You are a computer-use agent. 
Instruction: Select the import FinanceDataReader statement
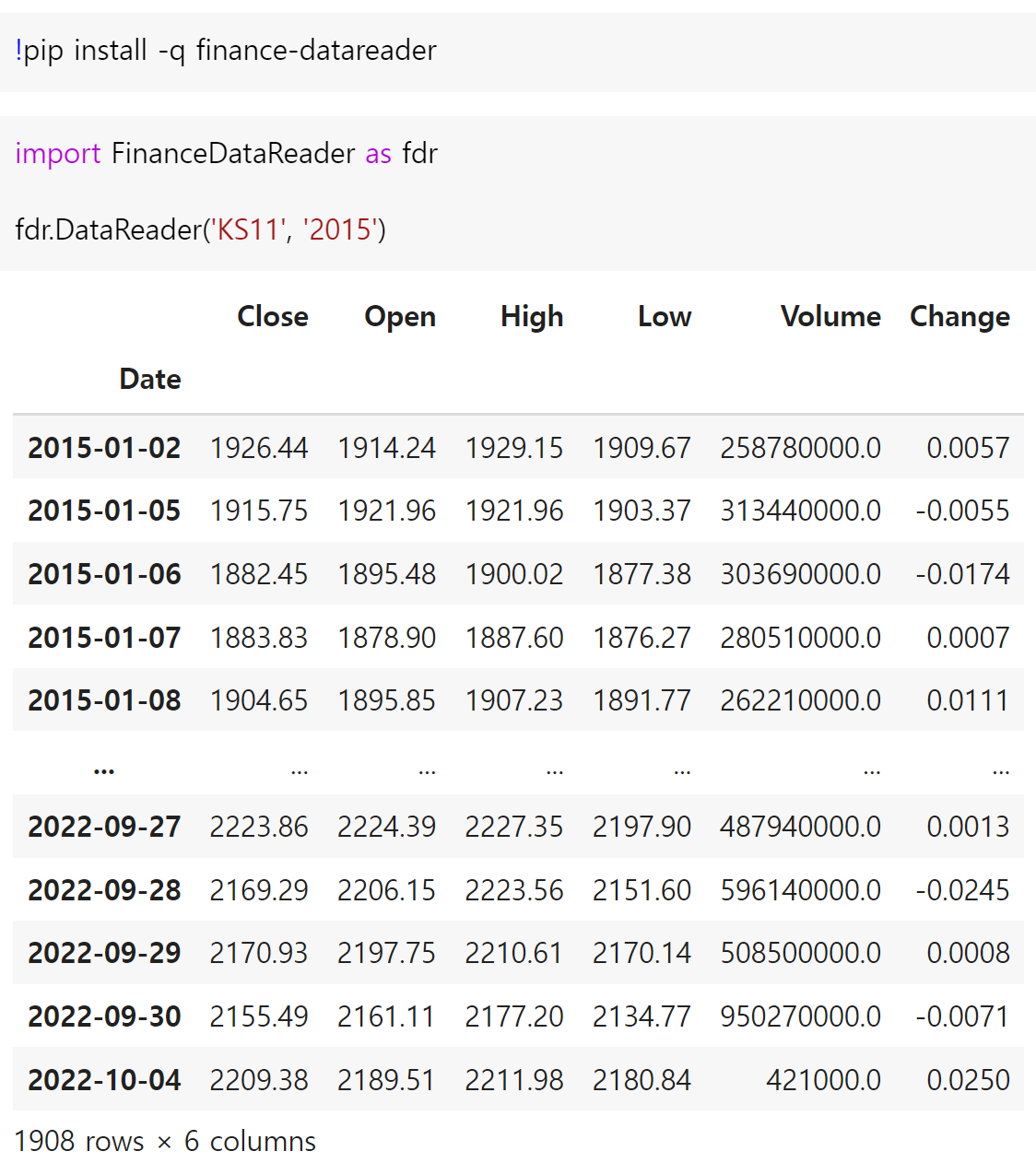coord(226,153)
